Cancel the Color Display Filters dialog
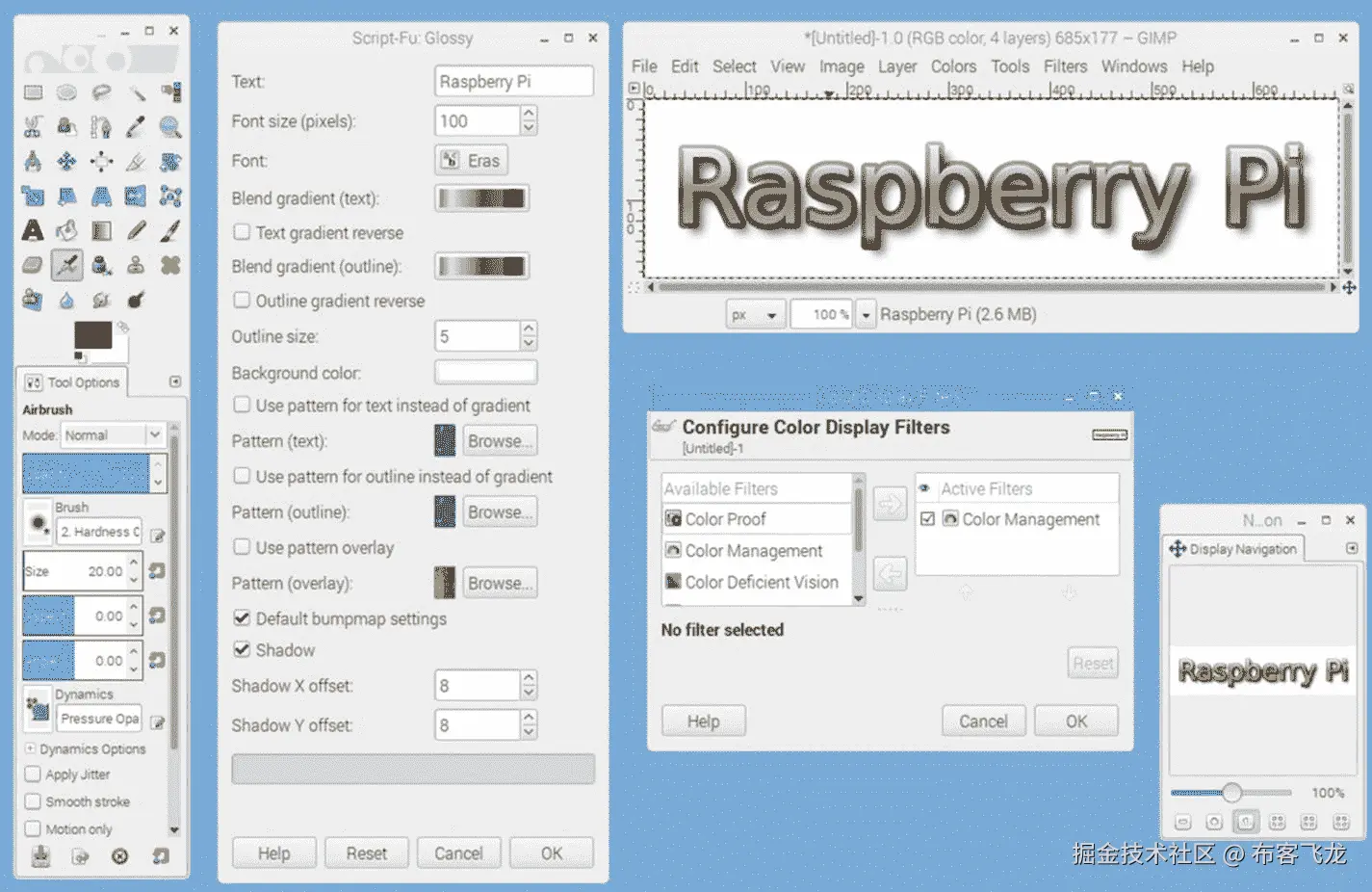Image resolution: width=1372 pixels, height=892 pixels. click(x=983, y=721)
